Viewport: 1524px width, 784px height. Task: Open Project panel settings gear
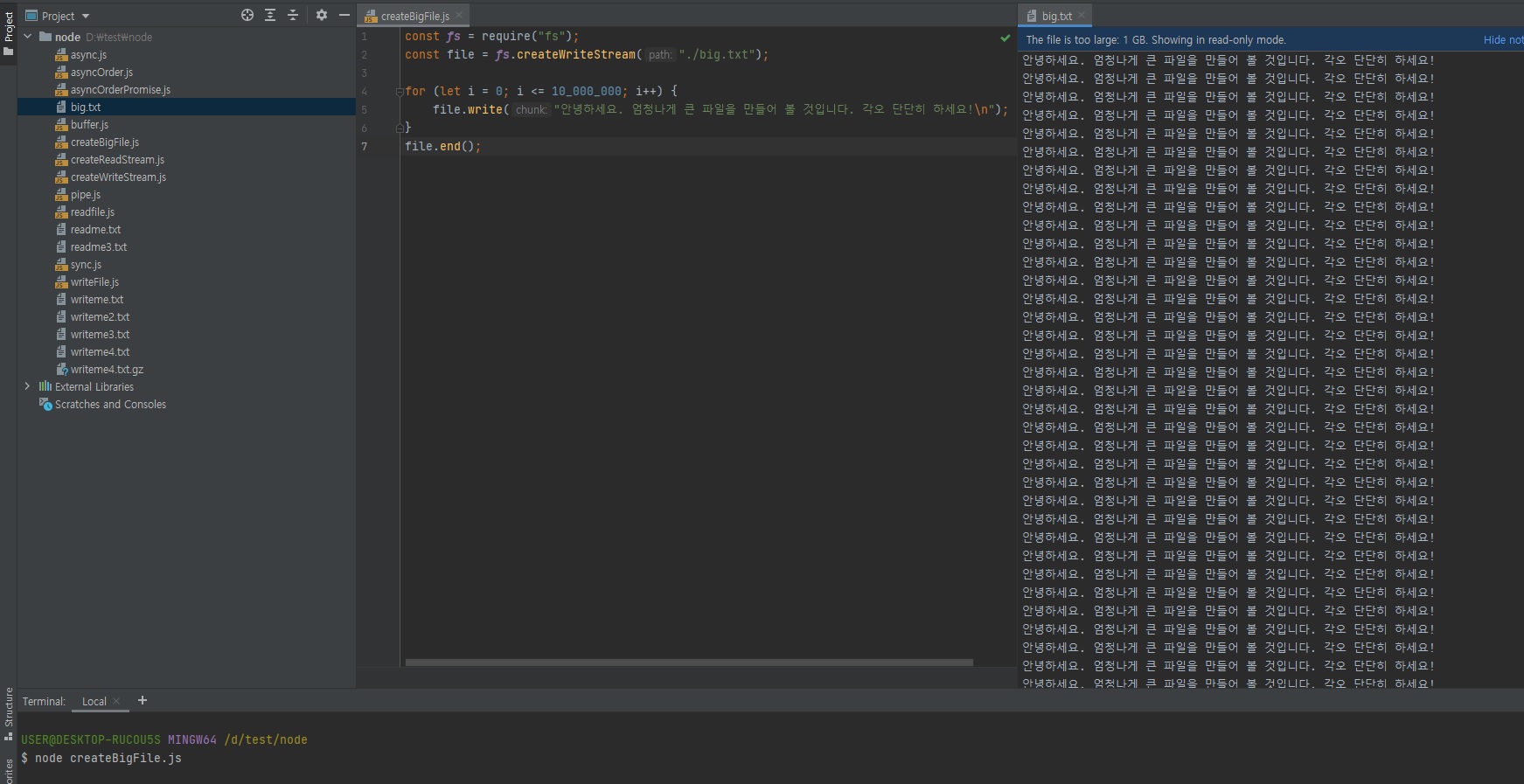pos(322,15)
